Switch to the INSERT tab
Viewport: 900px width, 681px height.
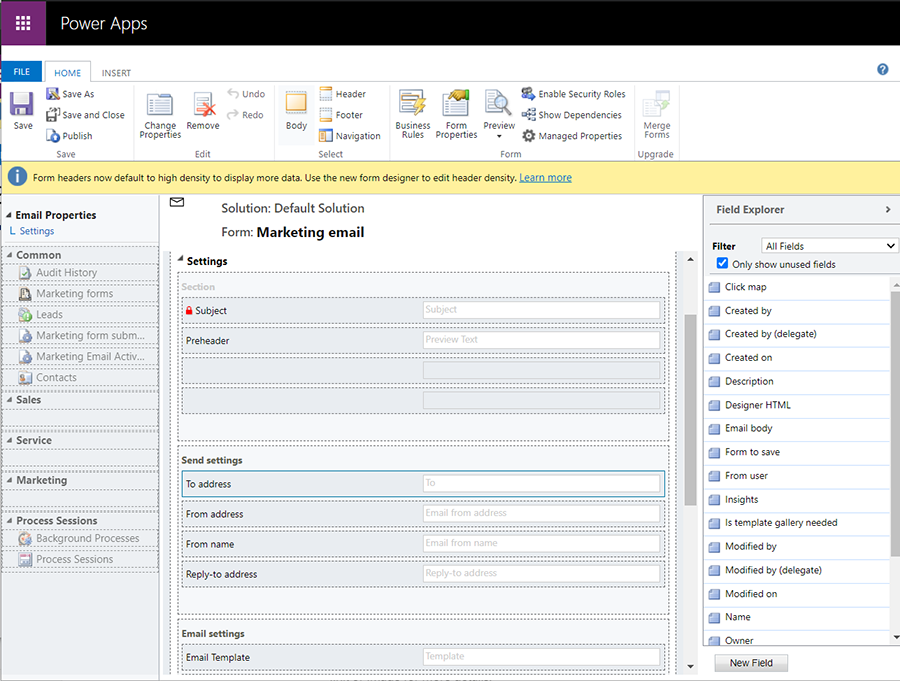click(115, 72)
